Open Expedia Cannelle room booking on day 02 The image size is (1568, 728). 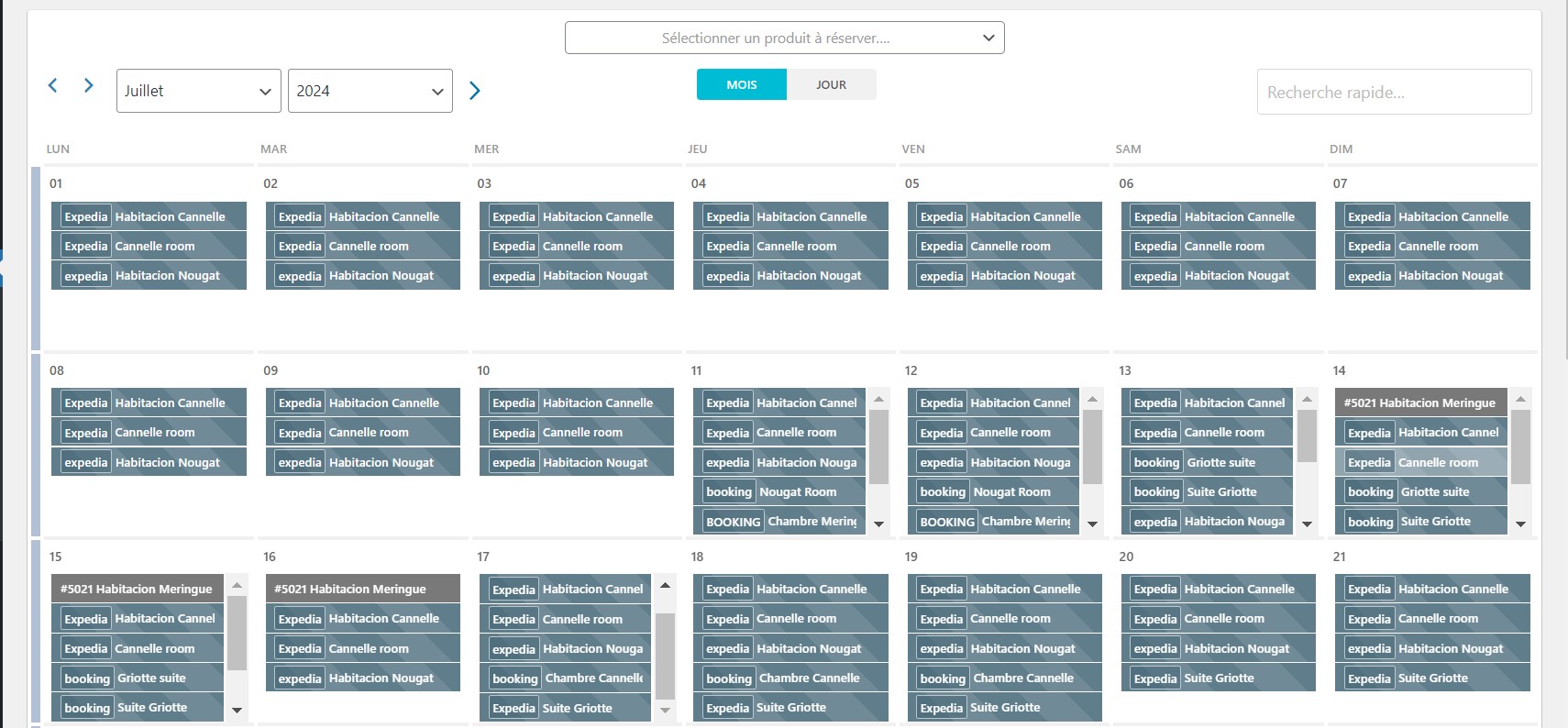click(x=363, y=246)
